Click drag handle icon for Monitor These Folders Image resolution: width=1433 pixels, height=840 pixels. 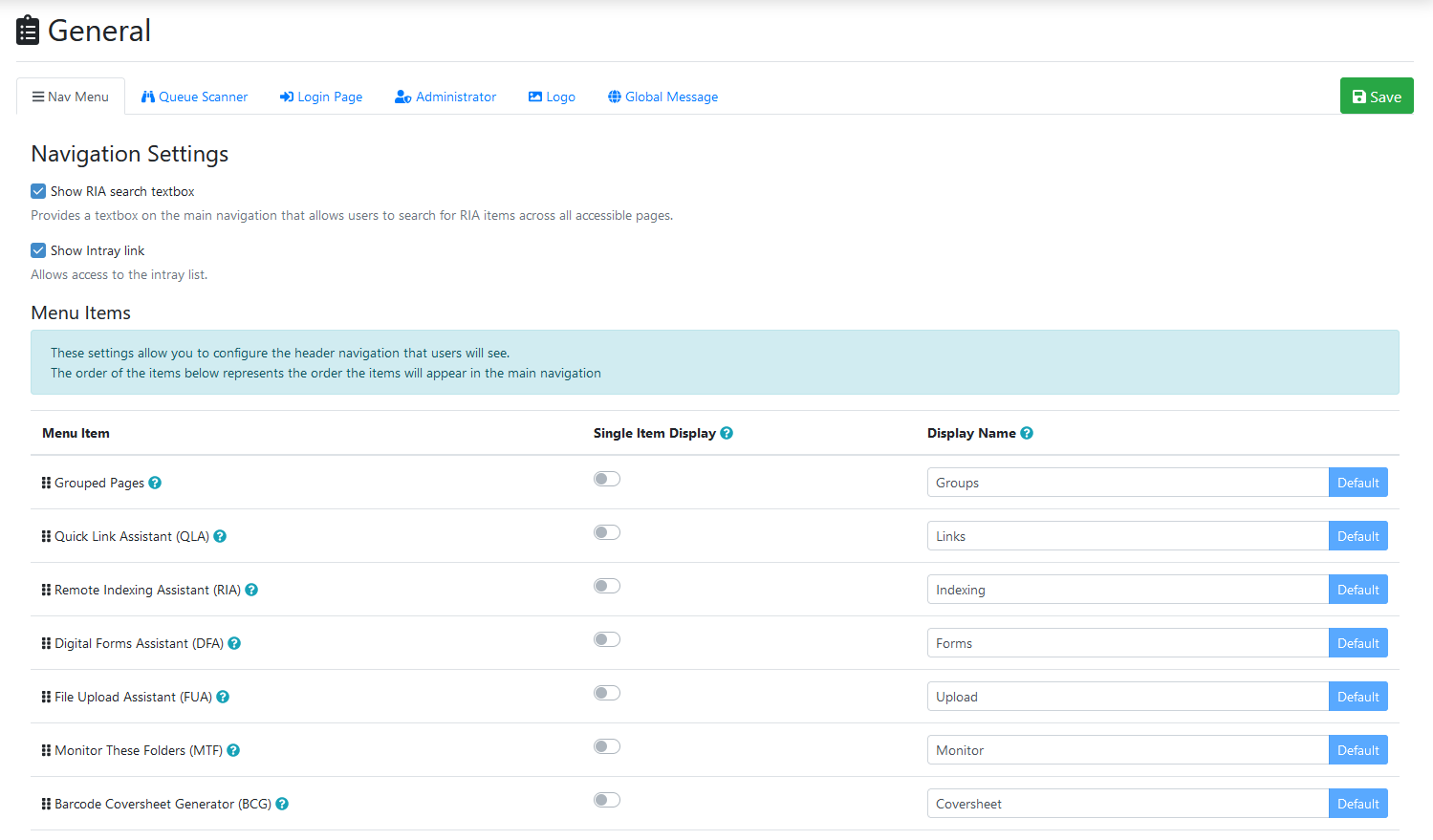46,750
